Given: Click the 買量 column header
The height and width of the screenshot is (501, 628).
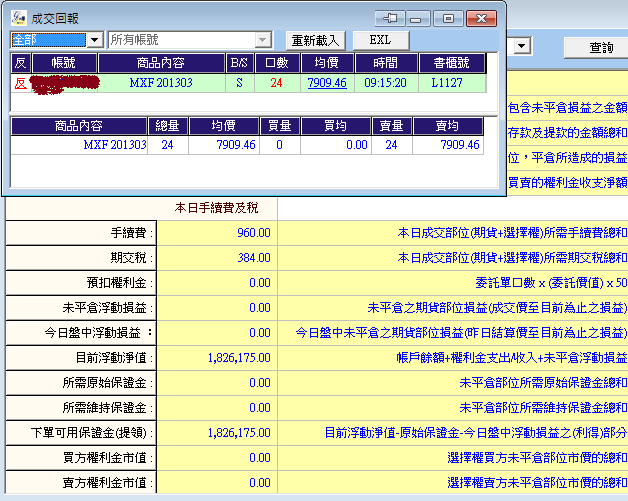Looking at the screenshot, I should (279, 126).
